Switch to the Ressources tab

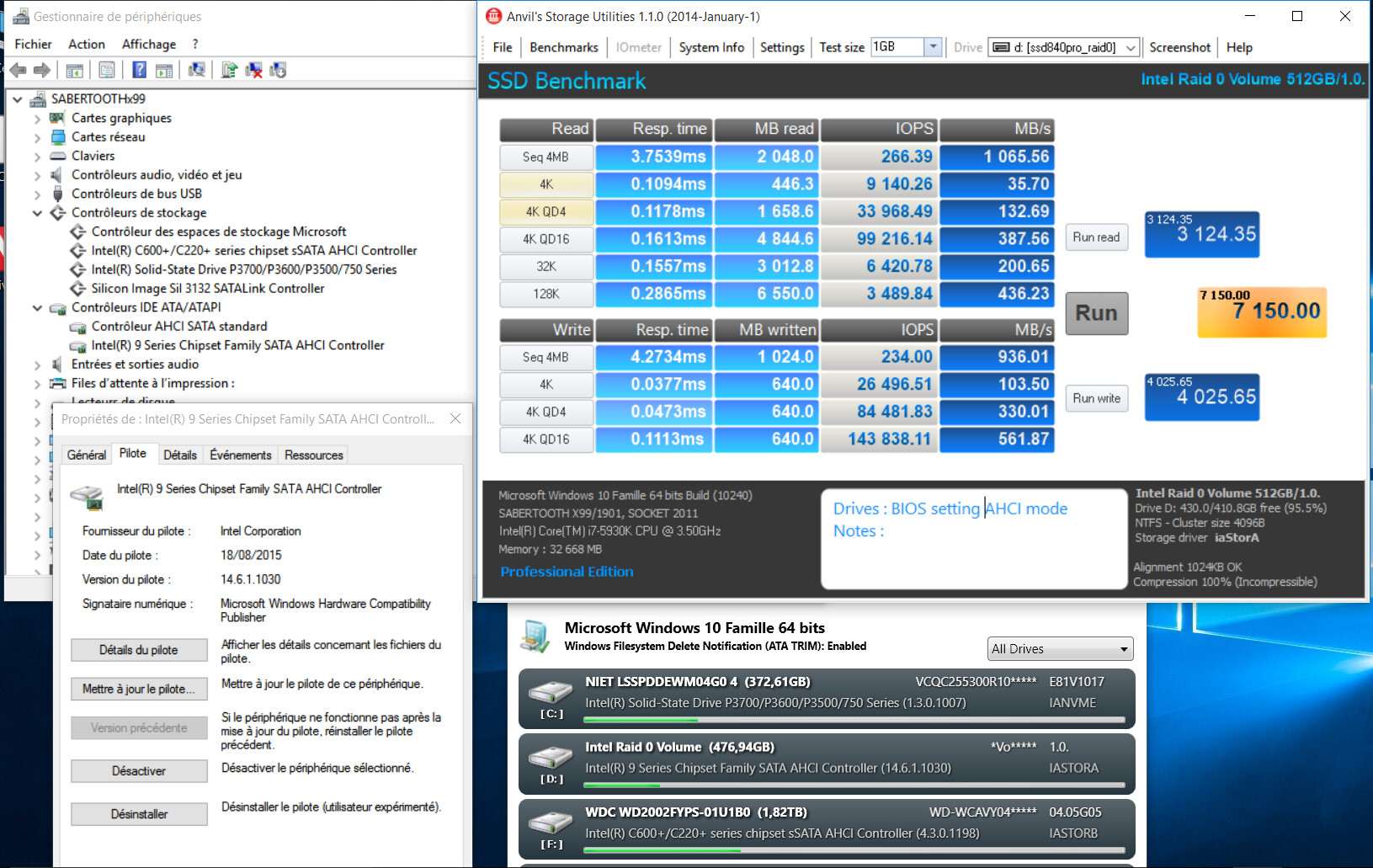[314, 455]
